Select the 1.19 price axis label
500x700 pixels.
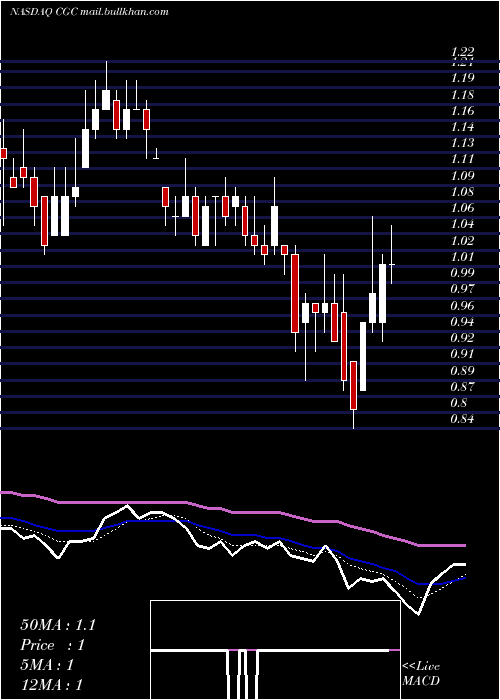pyautogui.click(x=462, y=78)
